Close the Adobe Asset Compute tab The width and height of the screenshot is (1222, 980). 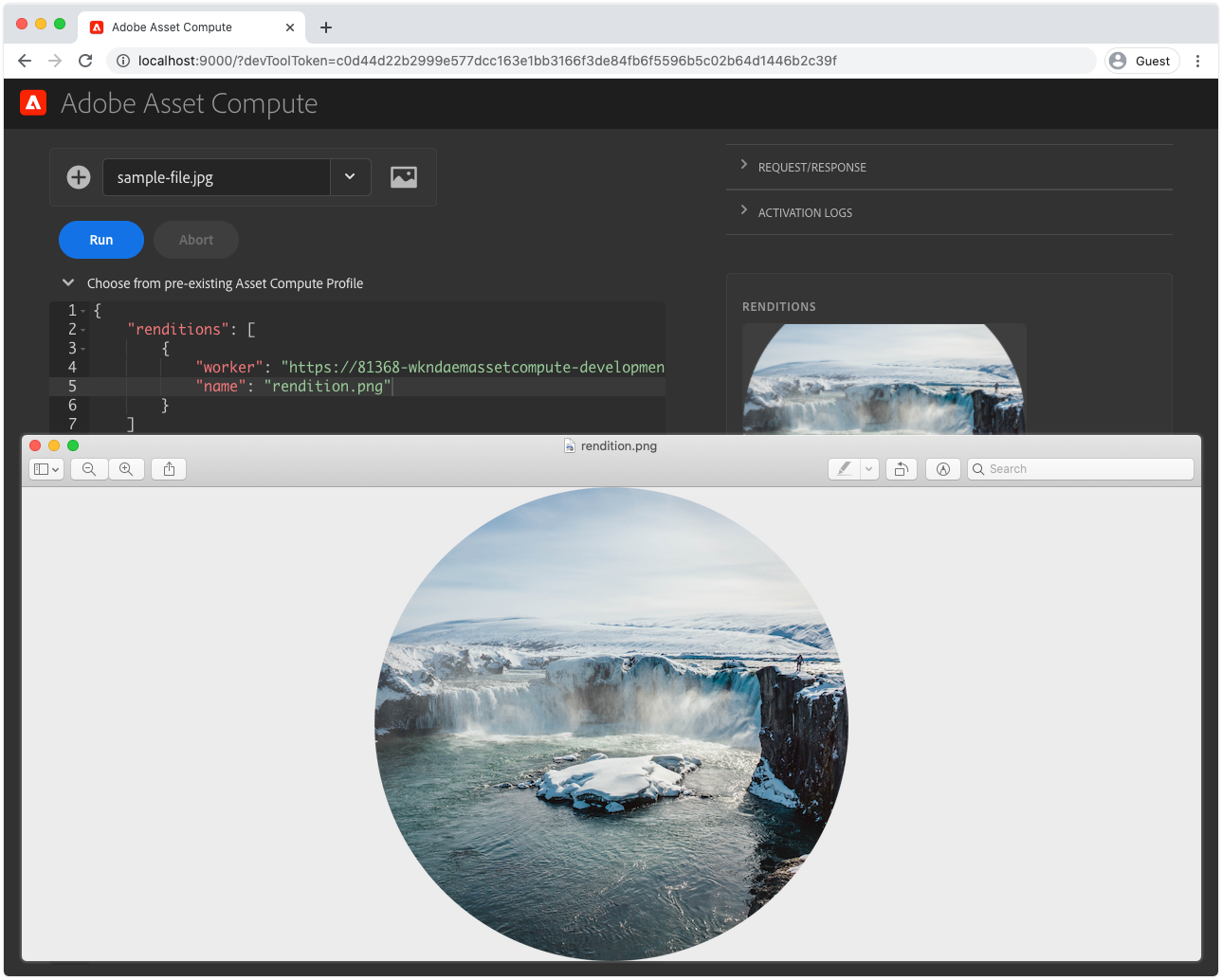tap(290, 27)
